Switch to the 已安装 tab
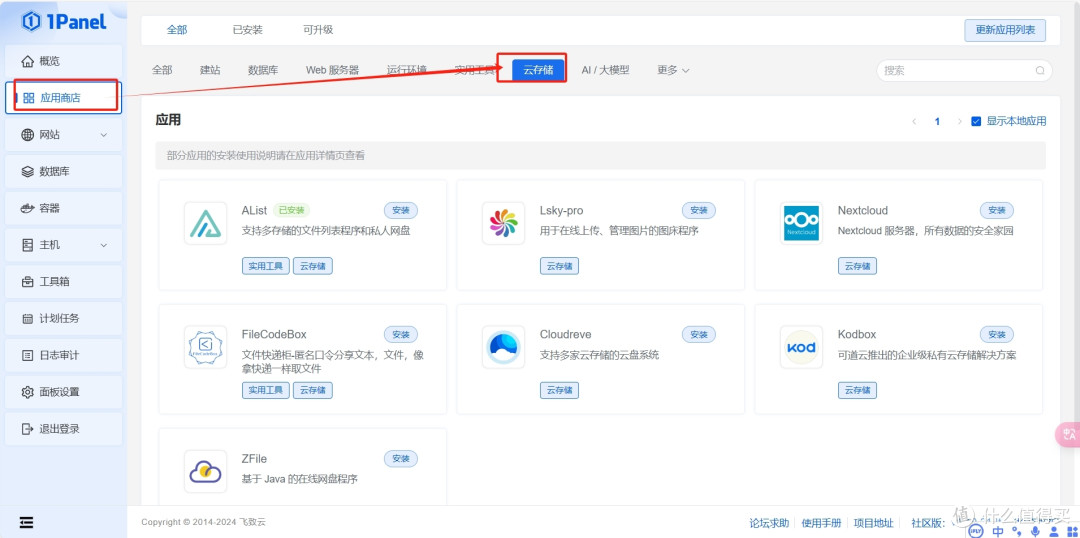 pyautogui.click(x=248, y=30)
